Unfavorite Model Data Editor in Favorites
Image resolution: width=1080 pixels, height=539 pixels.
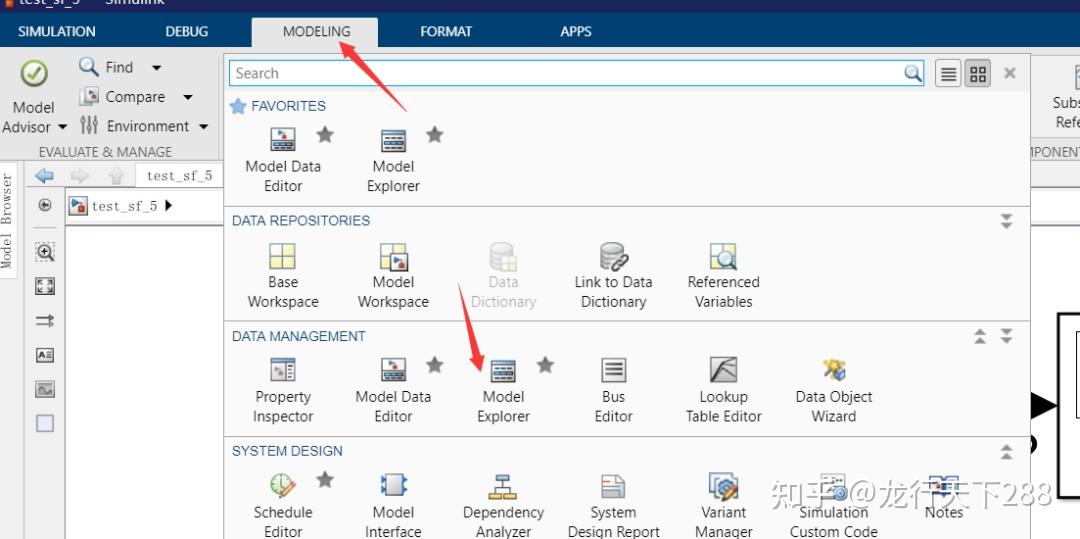point(325,135)
